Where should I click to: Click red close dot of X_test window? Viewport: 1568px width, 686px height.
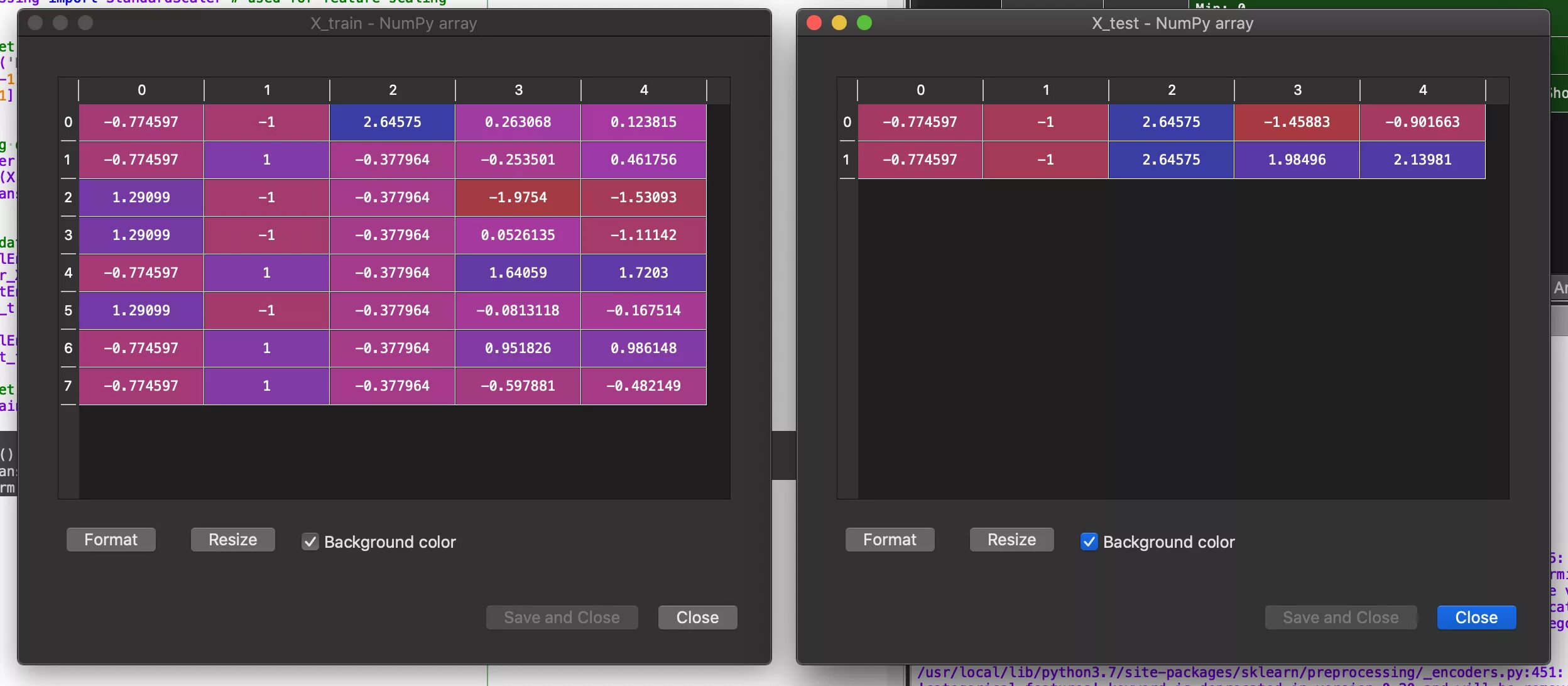pyautogui.click(x=814, y=23)
